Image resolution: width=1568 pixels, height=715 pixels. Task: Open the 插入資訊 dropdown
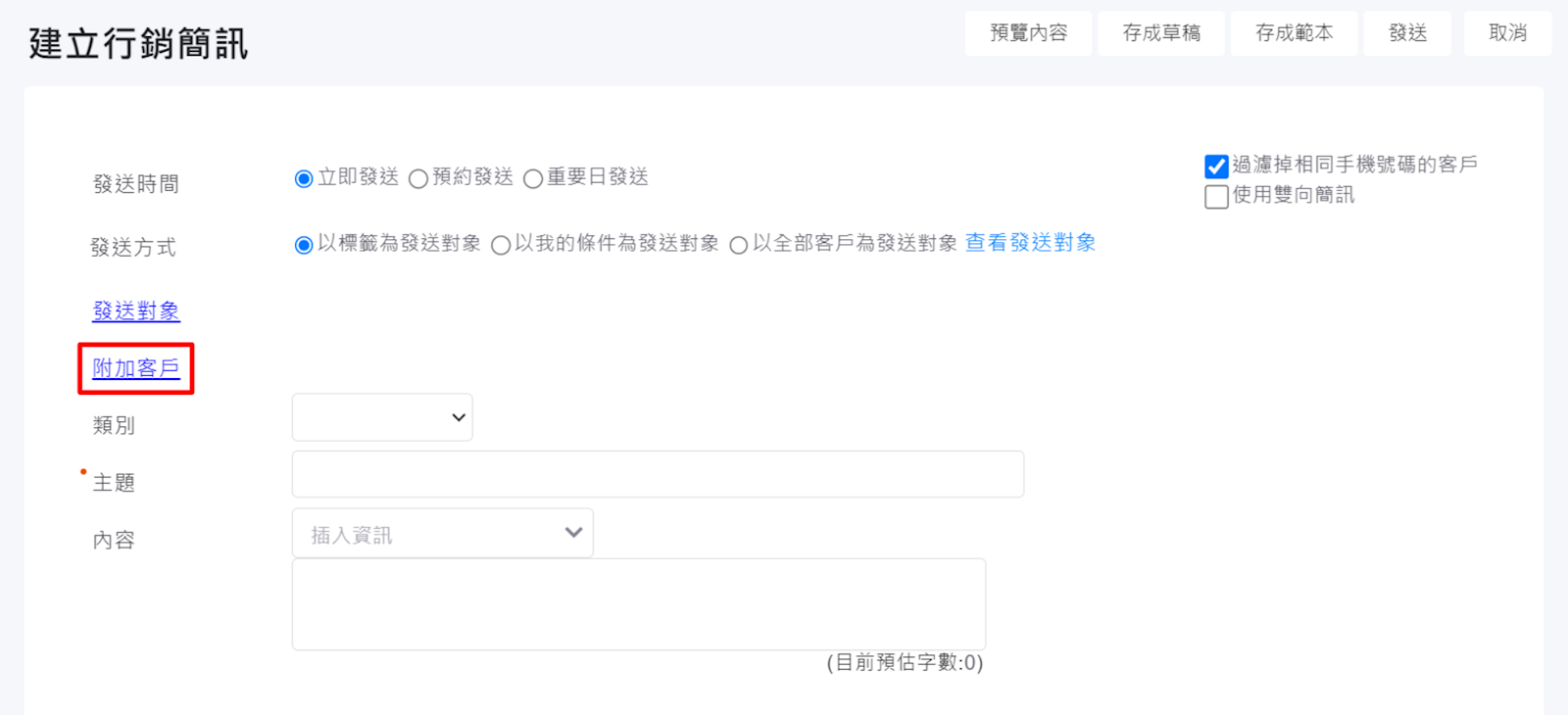(x=442, y=534)
